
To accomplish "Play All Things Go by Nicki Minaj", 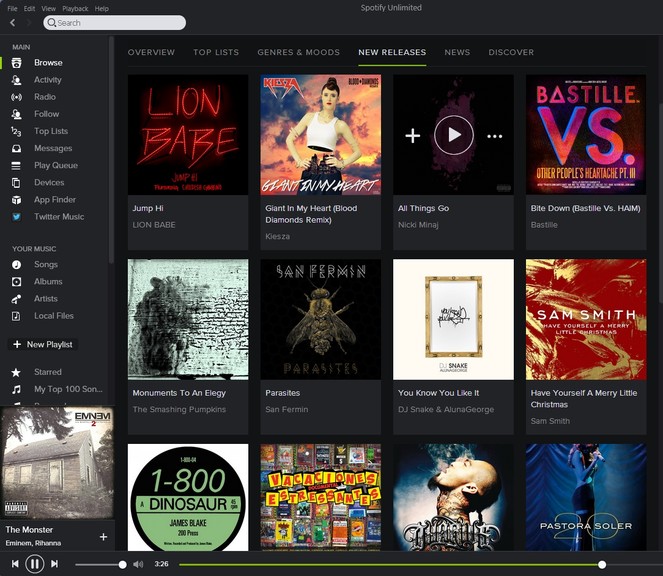I will point(454,135).
